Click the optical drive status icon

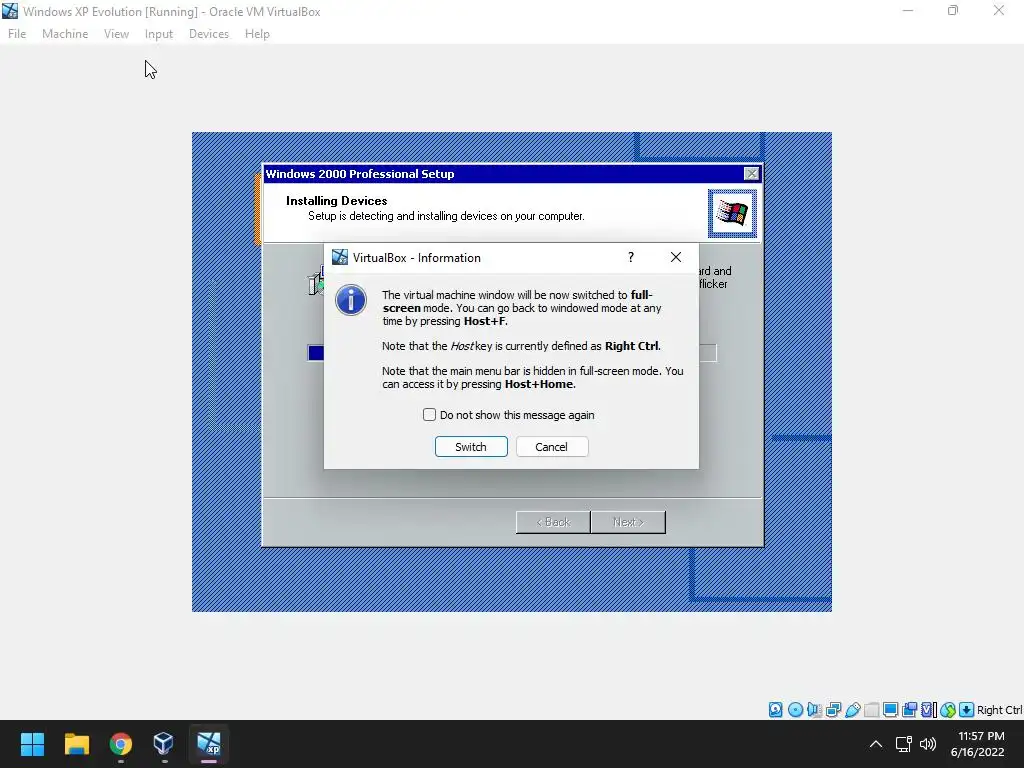coord(795,710)
